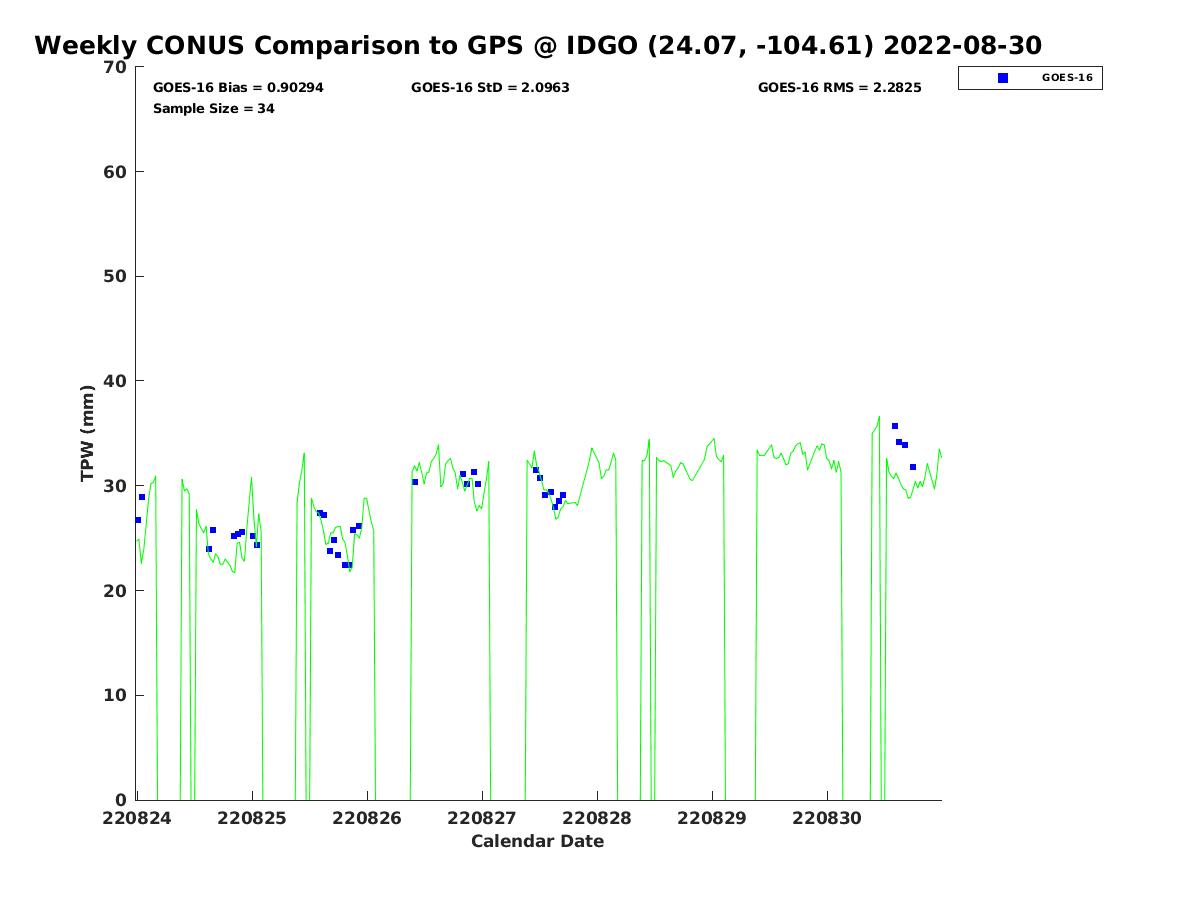Click the 220826 x-axis tick label
The image size is (1200, 900).
[x=367, y=818]
